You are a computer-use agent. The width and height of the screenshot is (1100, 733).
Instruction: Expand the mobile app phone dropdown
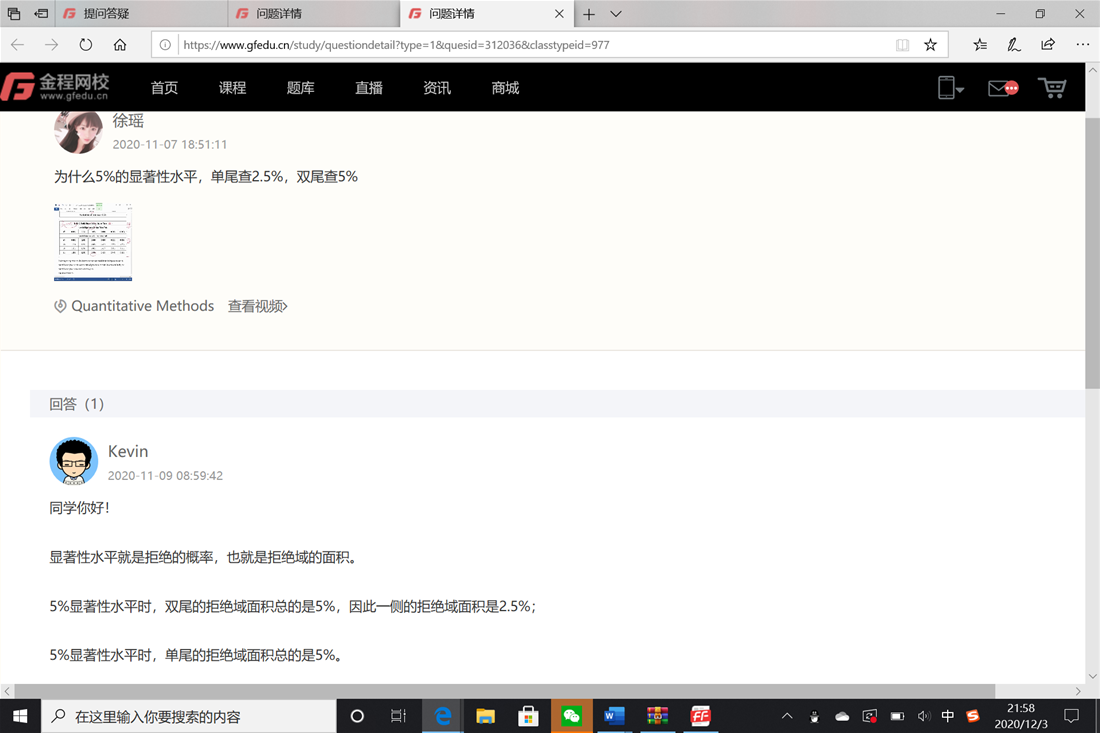point(951,88)
